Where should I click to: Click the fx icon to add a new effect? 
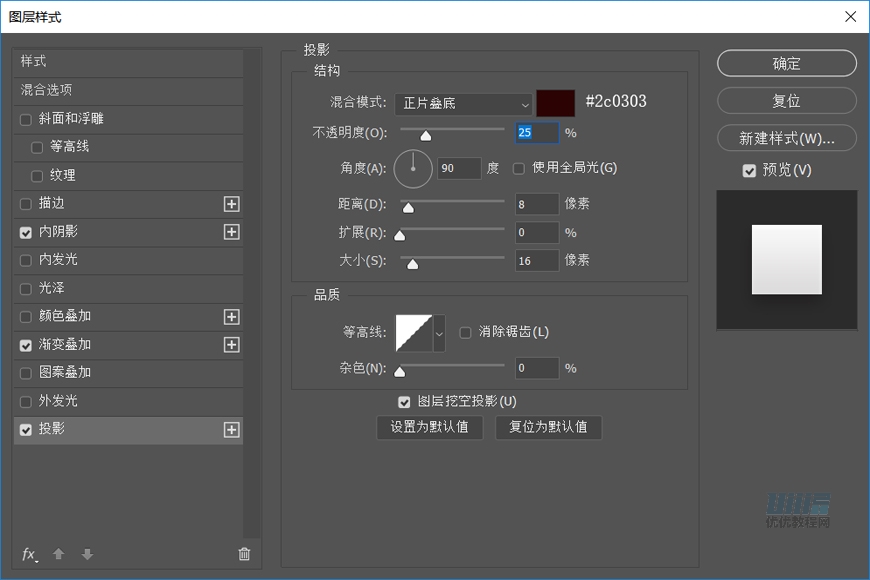(26, 553)
